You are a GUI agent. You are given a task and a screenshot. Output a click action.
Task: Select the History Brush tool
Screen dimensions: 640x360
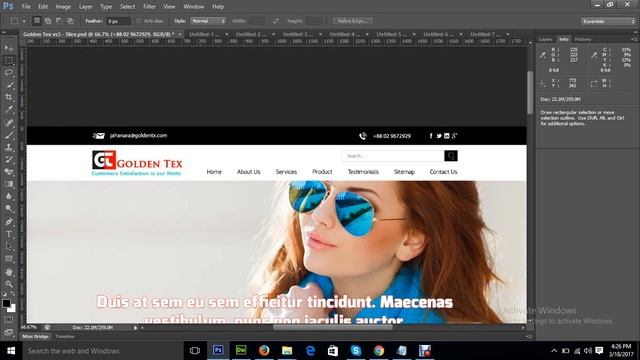tap(9, 160)
